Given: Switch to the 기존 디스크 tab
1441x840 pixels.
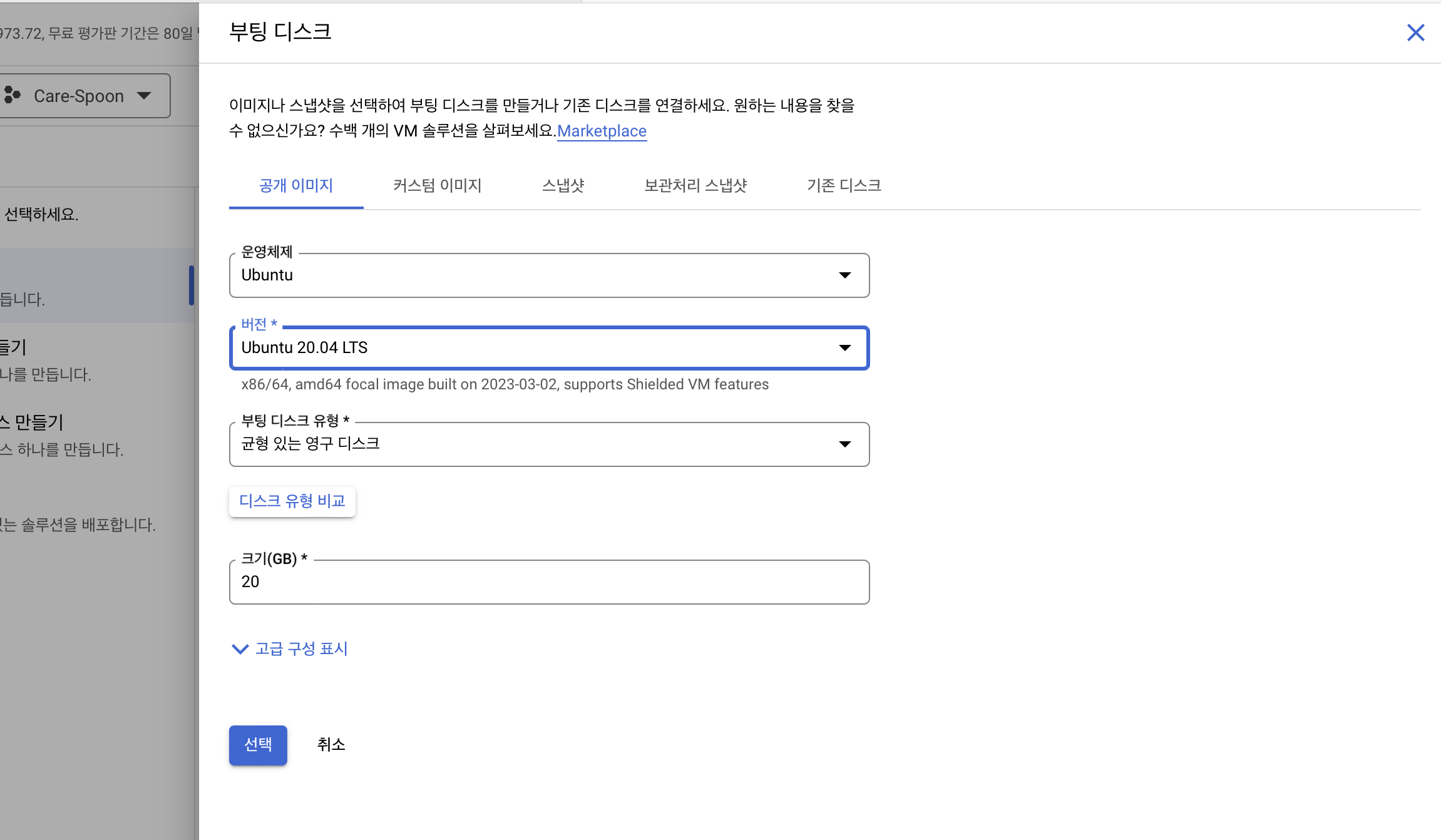Looking at the screenshot, I should pyautogui.click(x=844, y=186).
